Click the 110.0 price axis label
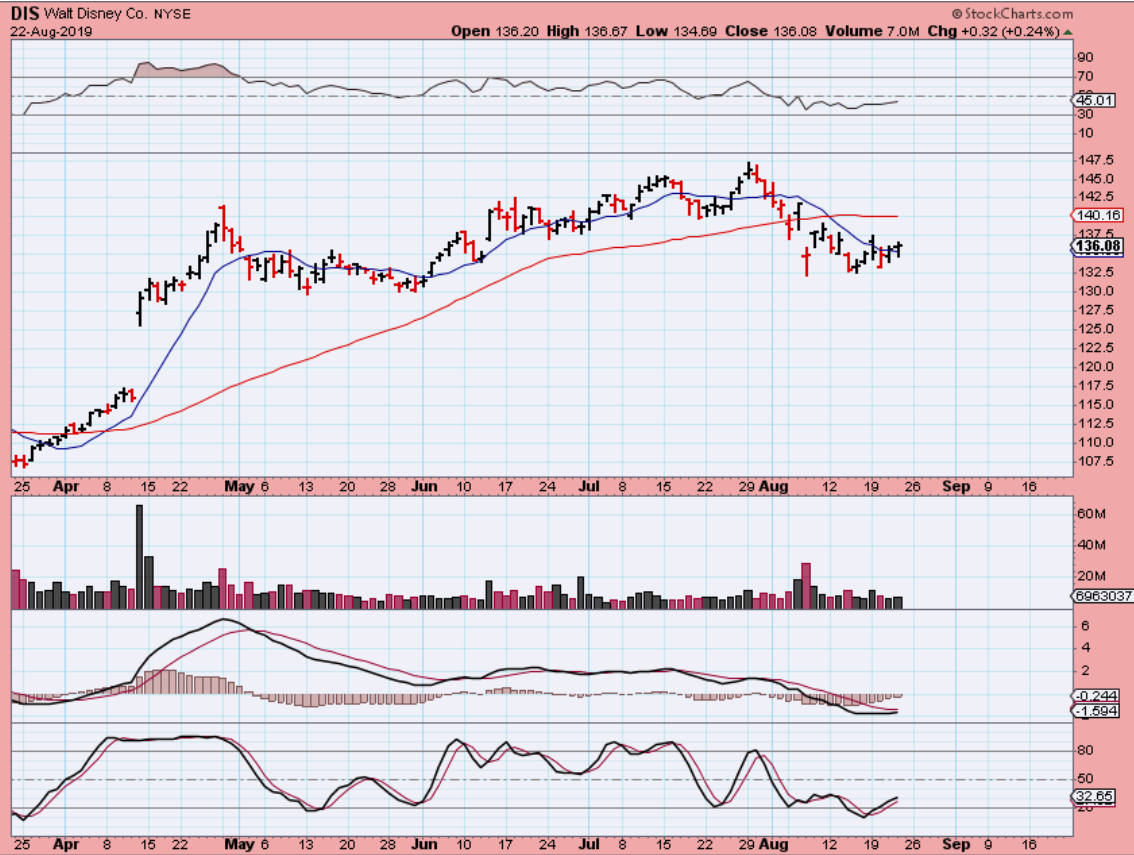 pos(1095,442)
